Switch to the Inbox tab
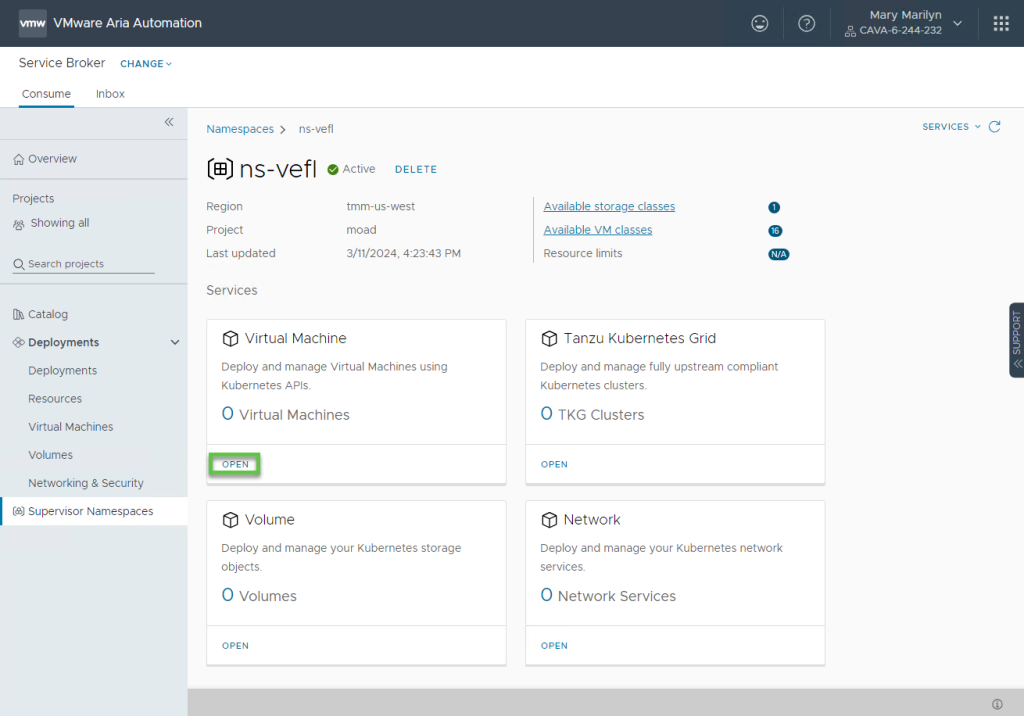 (110, 94)
